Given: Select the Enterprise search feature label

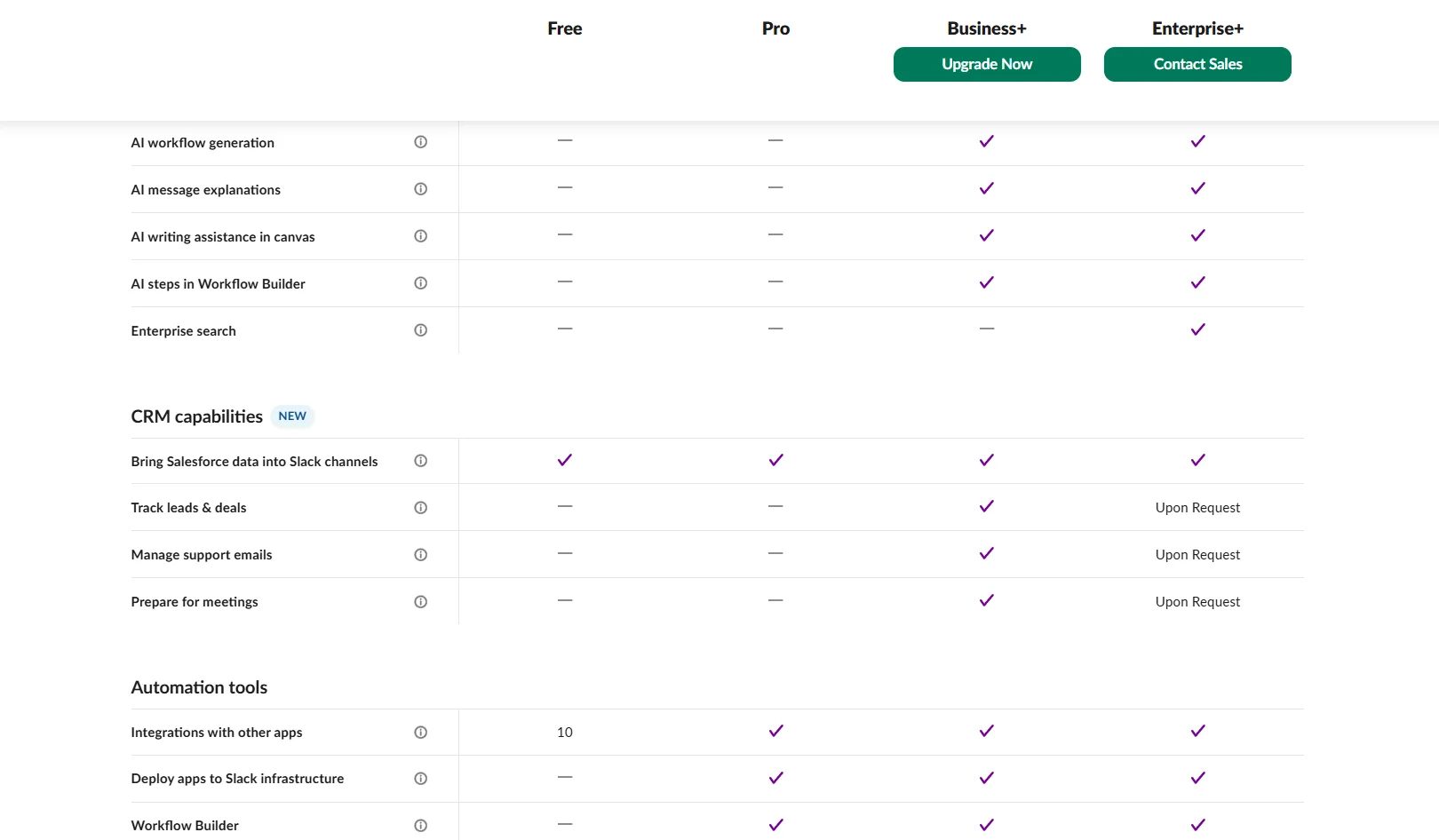Looking at the screenshot, I should [x=184, y=331].
